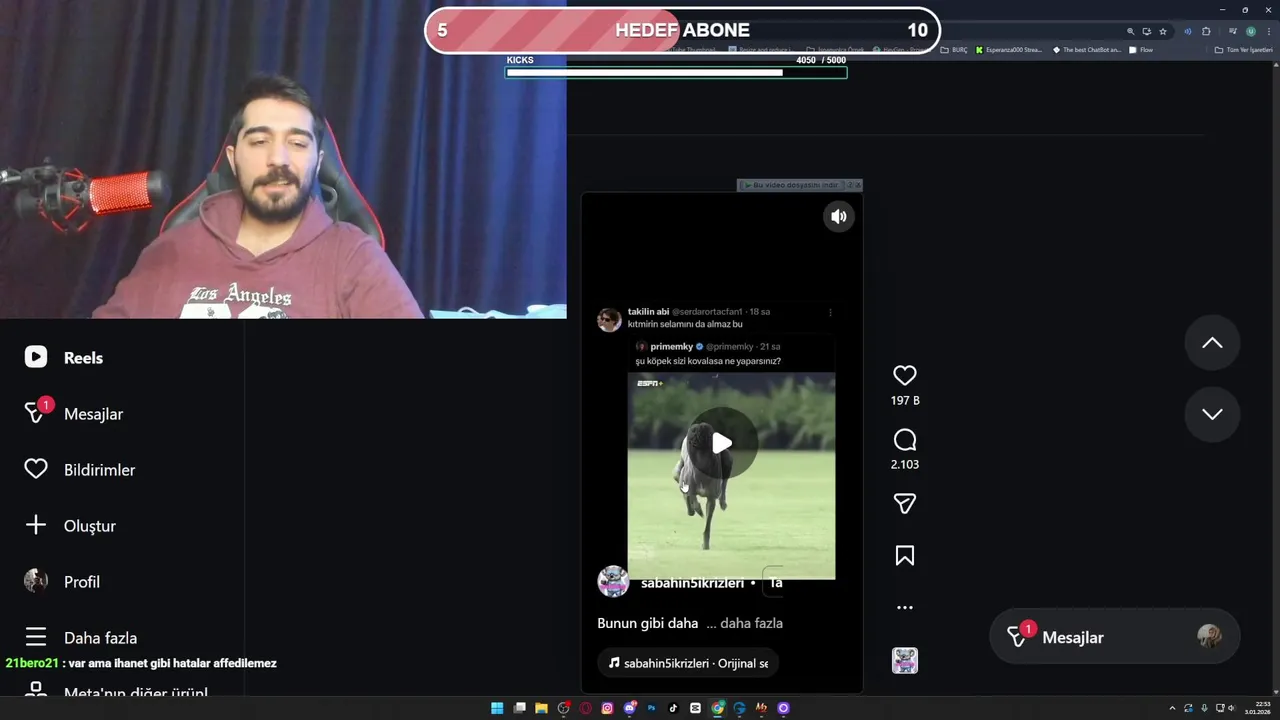Open TikTok from the taskbar

pos(673,708)
